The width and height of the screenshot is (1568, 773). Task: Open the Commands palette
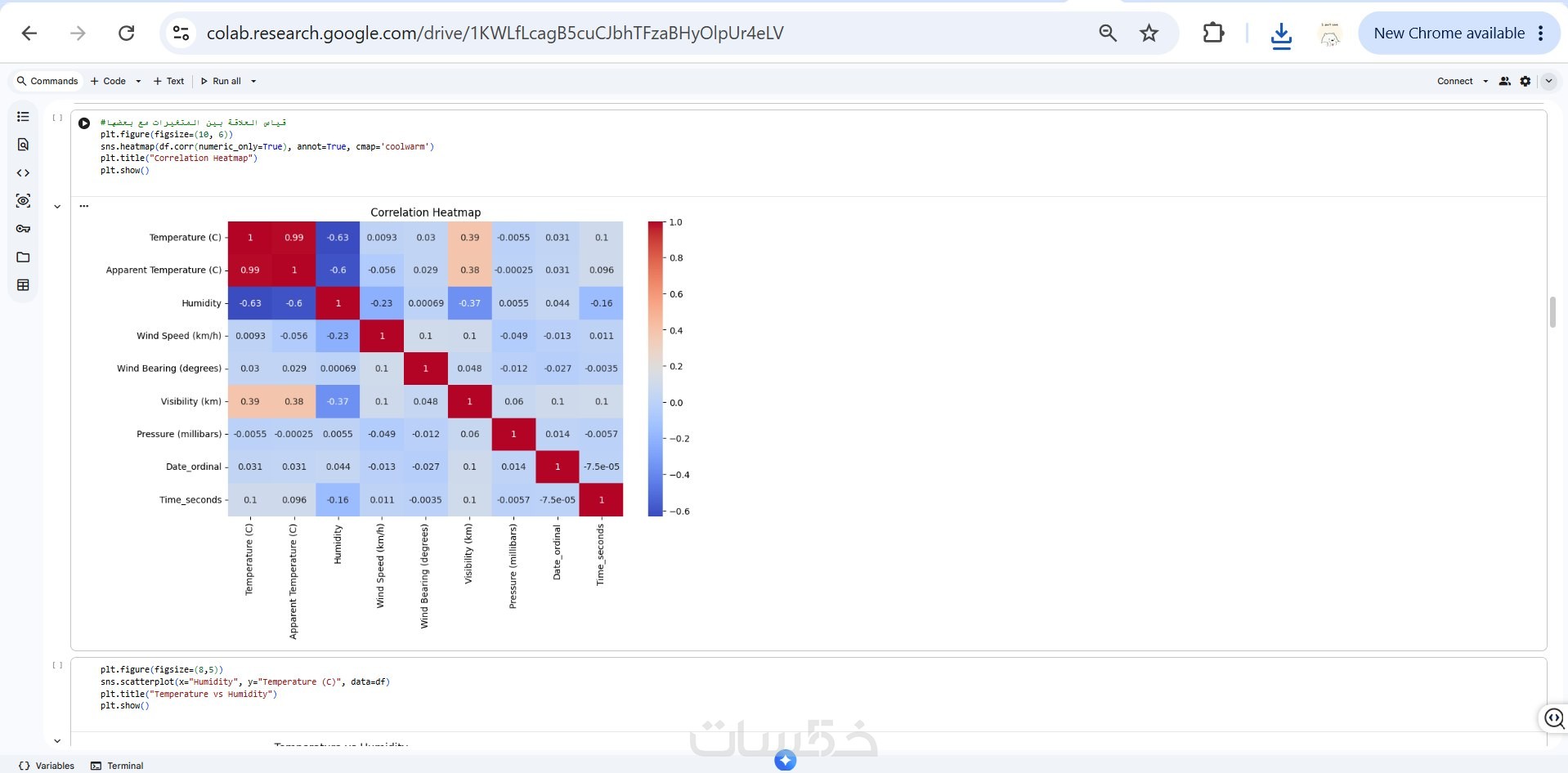(47, 81)
